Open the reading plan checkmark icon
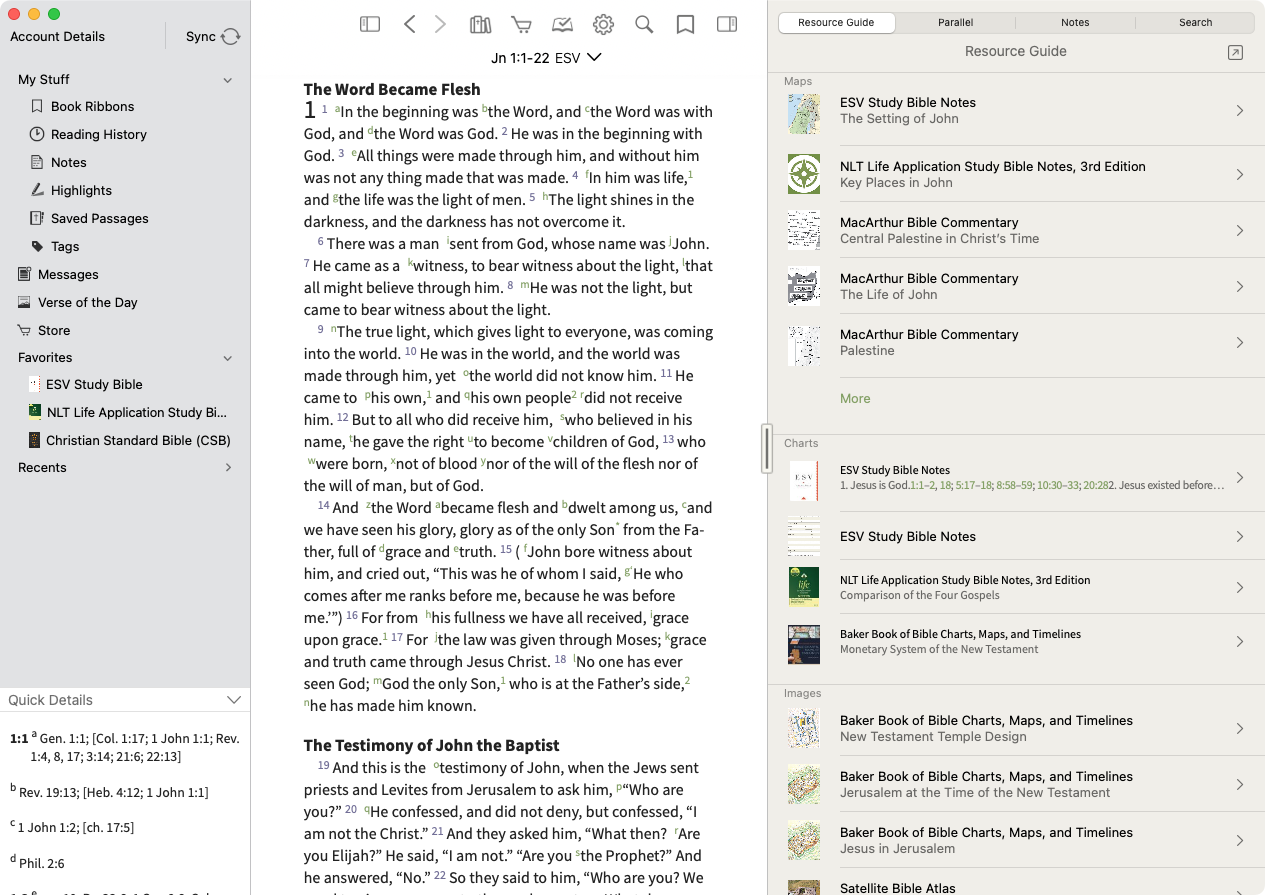The width and height of the screenshot is (1265, 895). [563, 24]
